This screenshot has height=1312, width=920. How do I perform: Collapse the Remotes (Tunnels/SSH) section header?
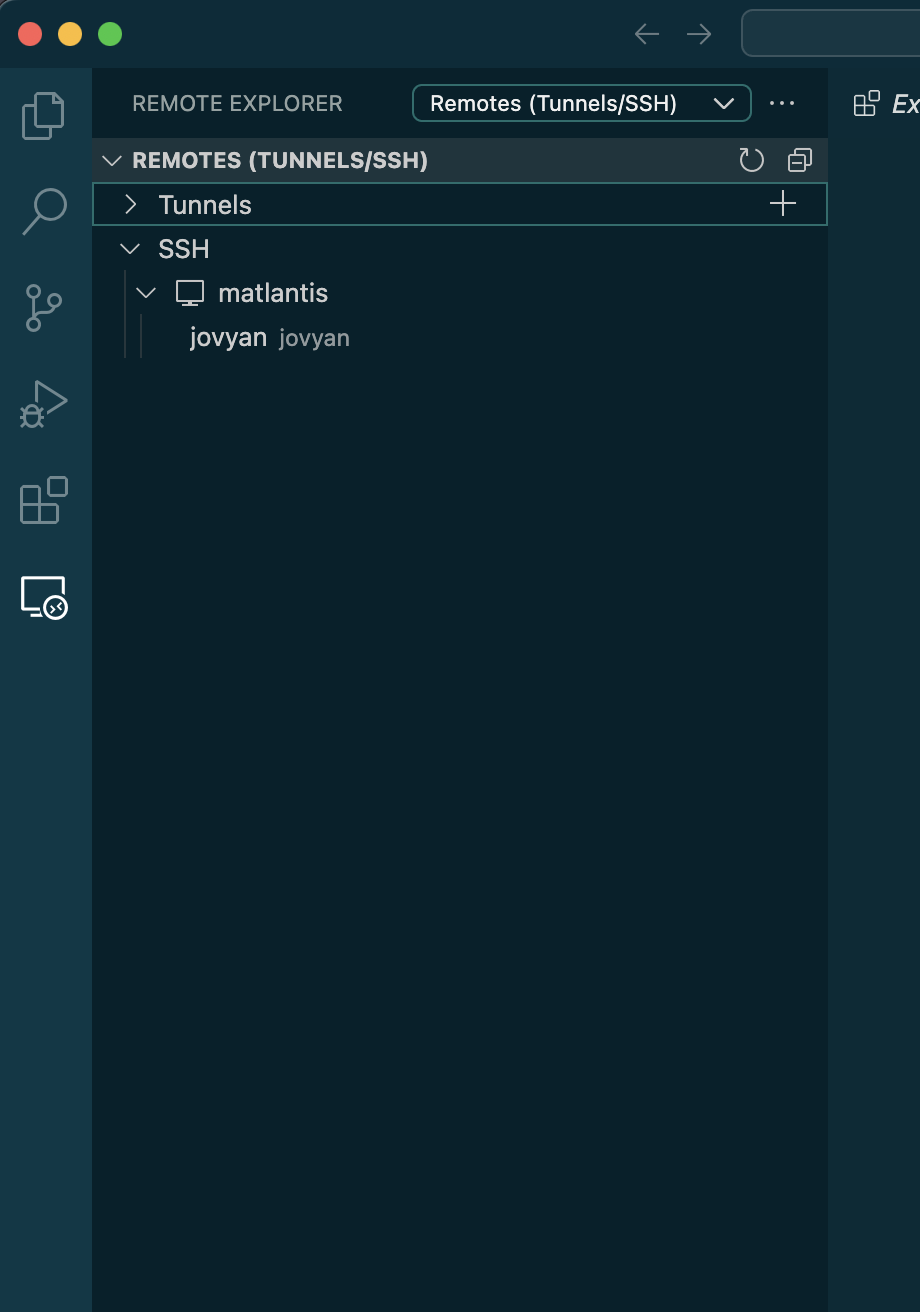click(113, 161)
